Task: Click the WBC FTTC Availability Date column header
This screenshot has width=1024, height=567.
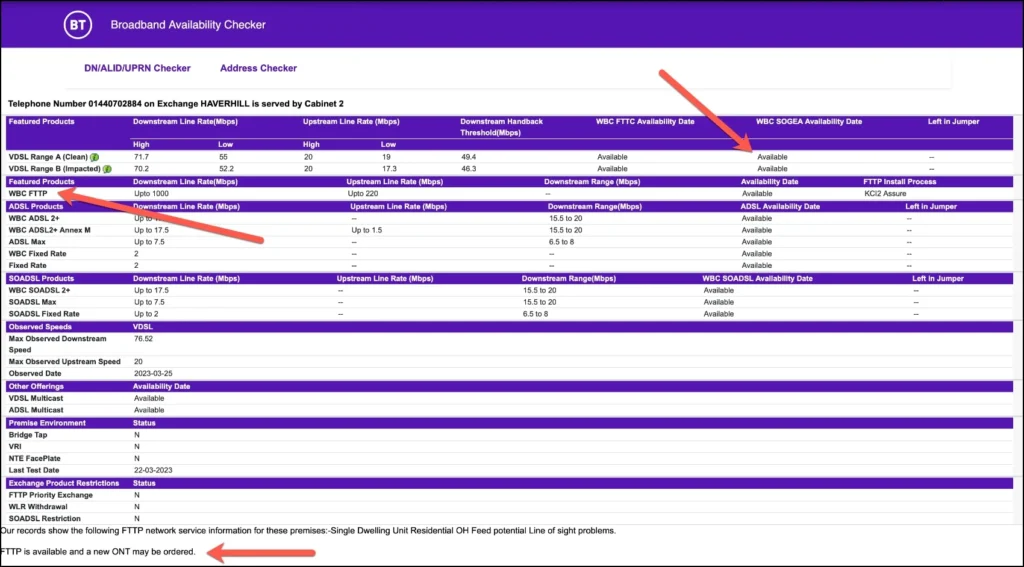Action: coord(645,122)
